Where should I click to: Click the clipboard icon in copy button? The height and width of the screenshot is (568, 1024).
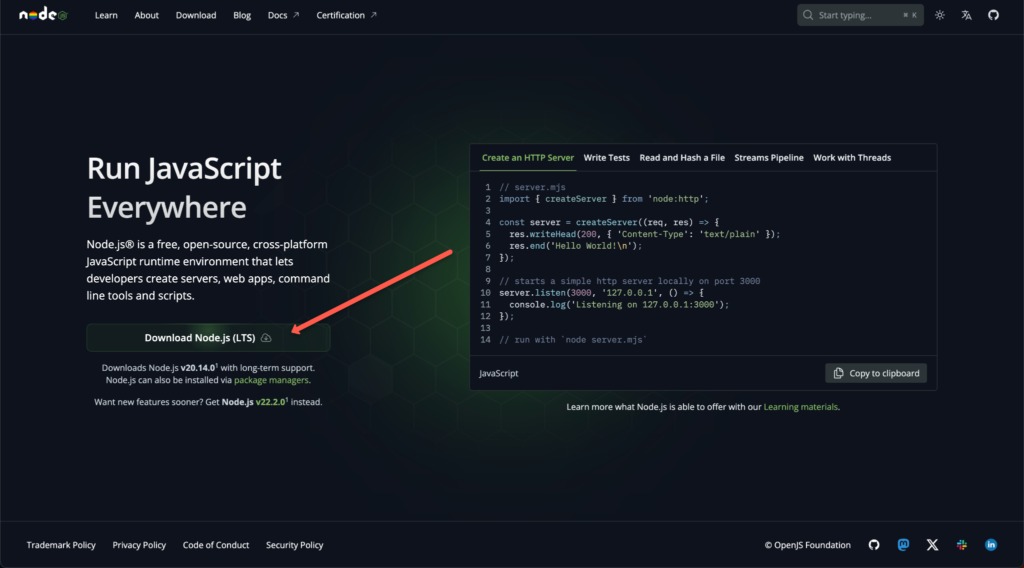[839, 373]
